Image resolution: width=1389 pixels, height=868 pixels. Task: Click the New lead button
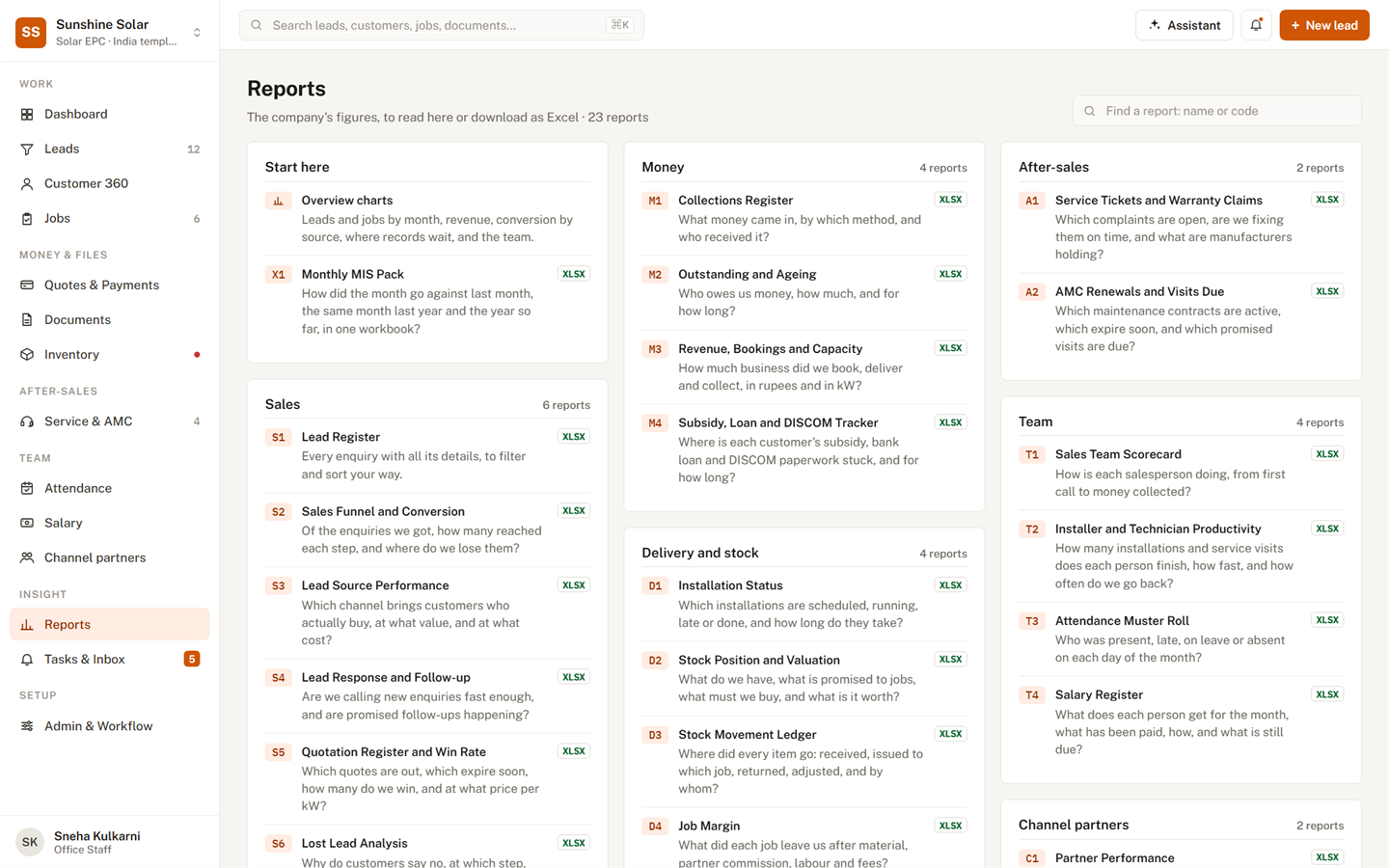click(1324, 25)
